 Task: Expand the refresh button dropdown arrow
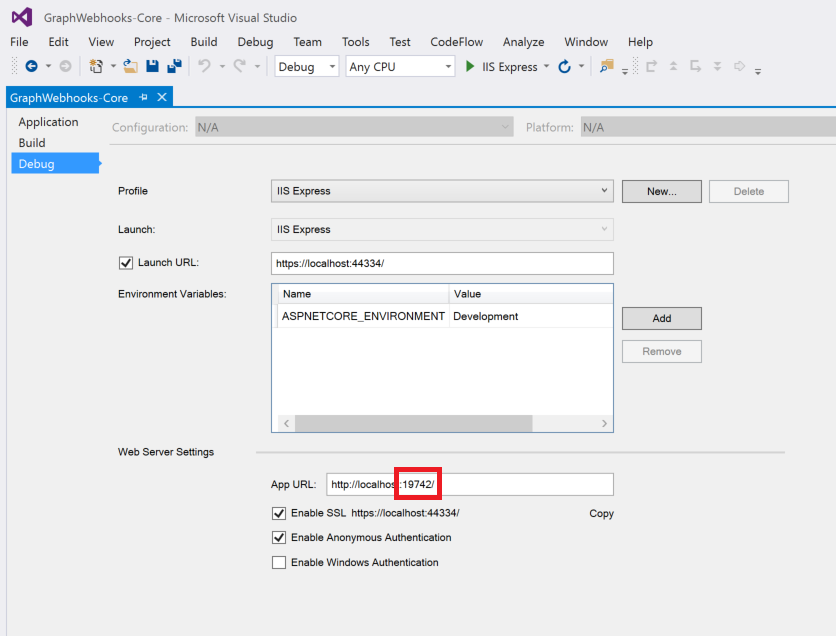[x=582, y=66]
